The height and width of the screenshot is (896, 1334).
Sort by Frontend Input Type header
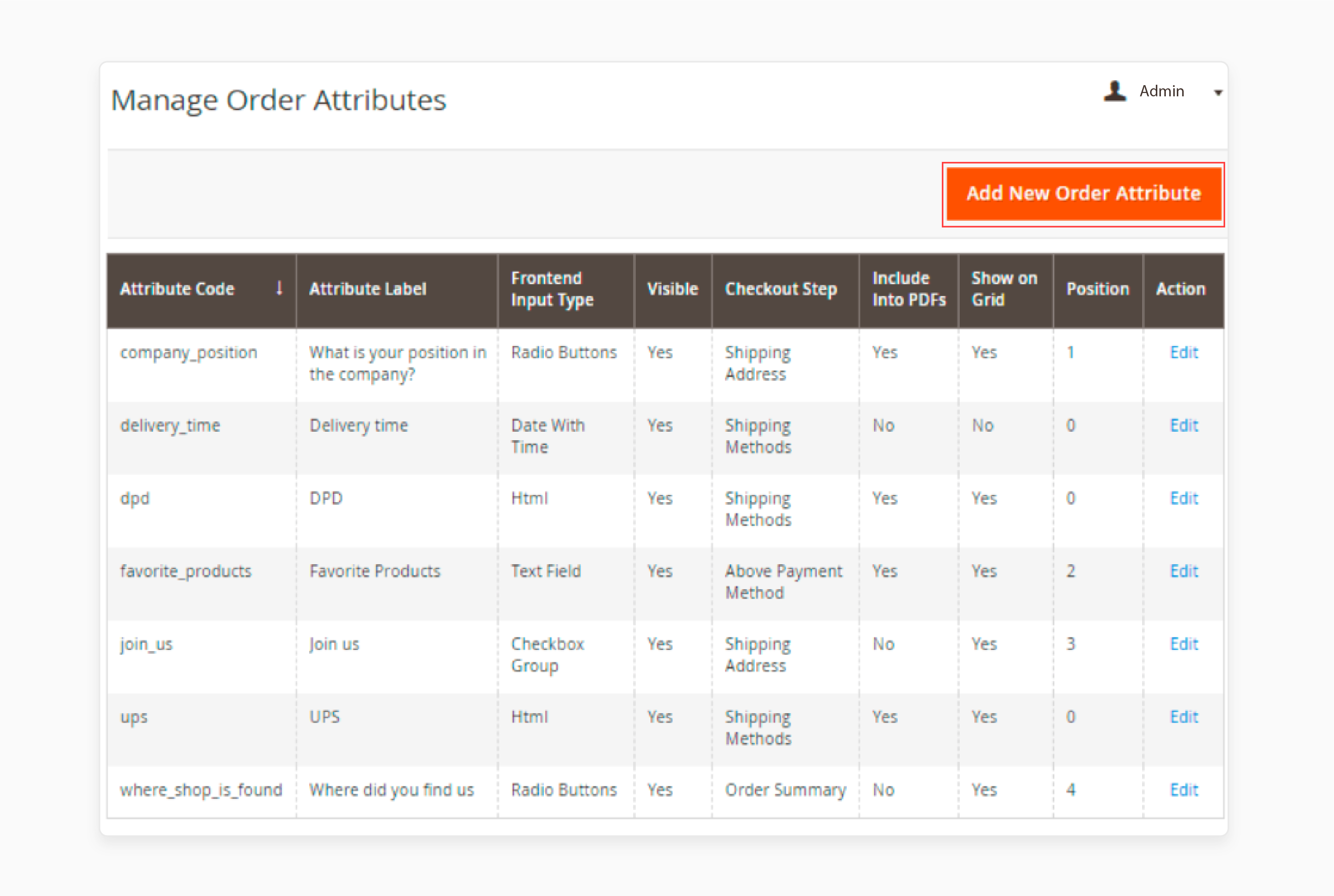click(567, 290)
